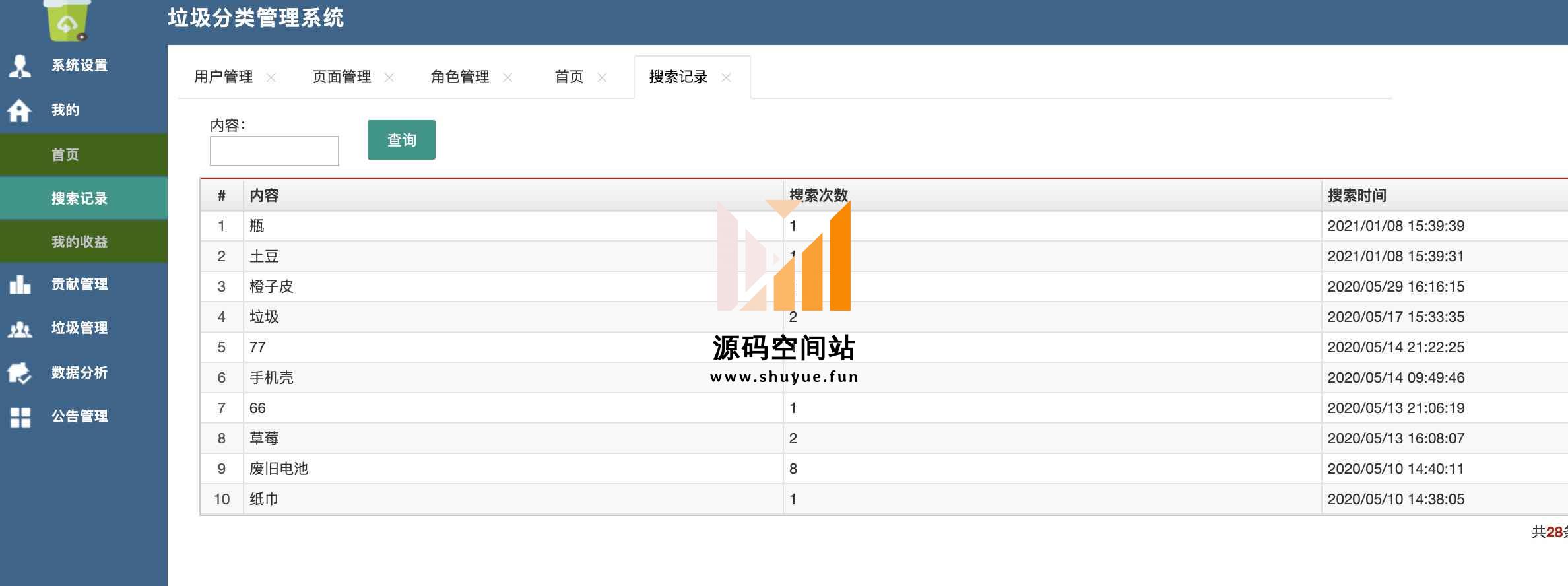Click timestamp 2021/01/08 15:39:39
Viewport: 1568px width, 586px height.
tap(1396, 226)
